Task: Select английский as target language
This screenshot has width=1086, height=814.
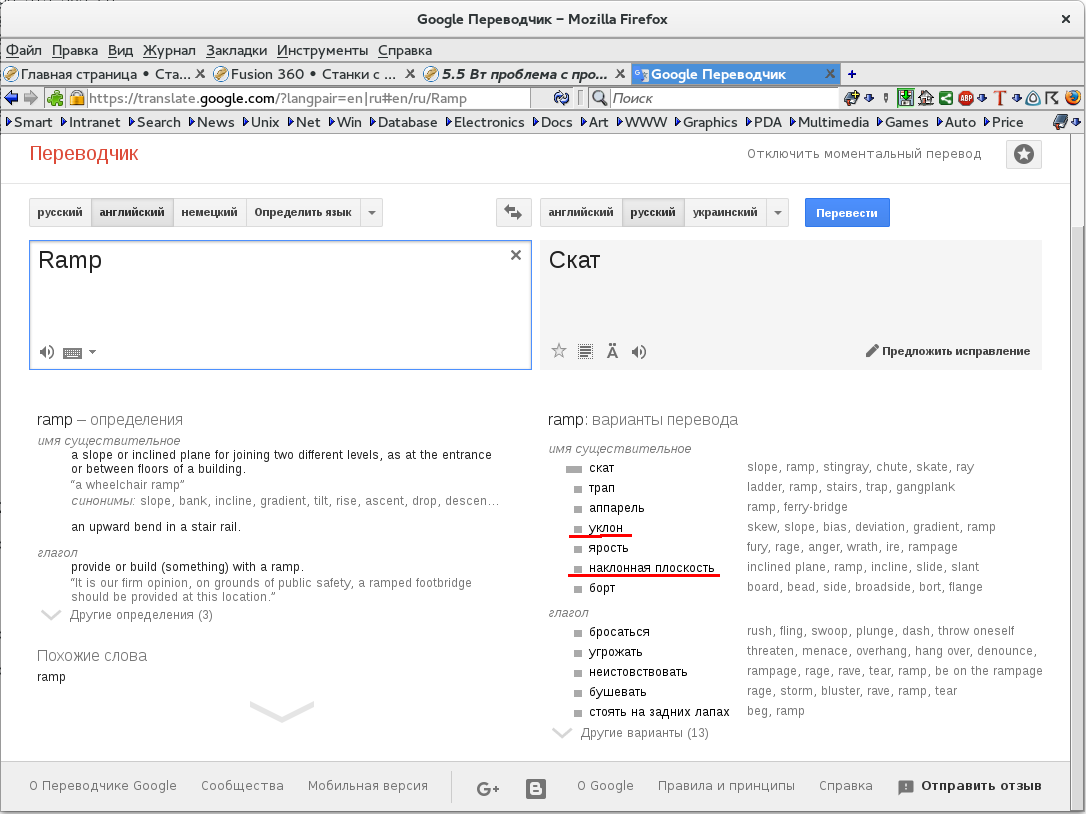Action: [x=581, y=212]
